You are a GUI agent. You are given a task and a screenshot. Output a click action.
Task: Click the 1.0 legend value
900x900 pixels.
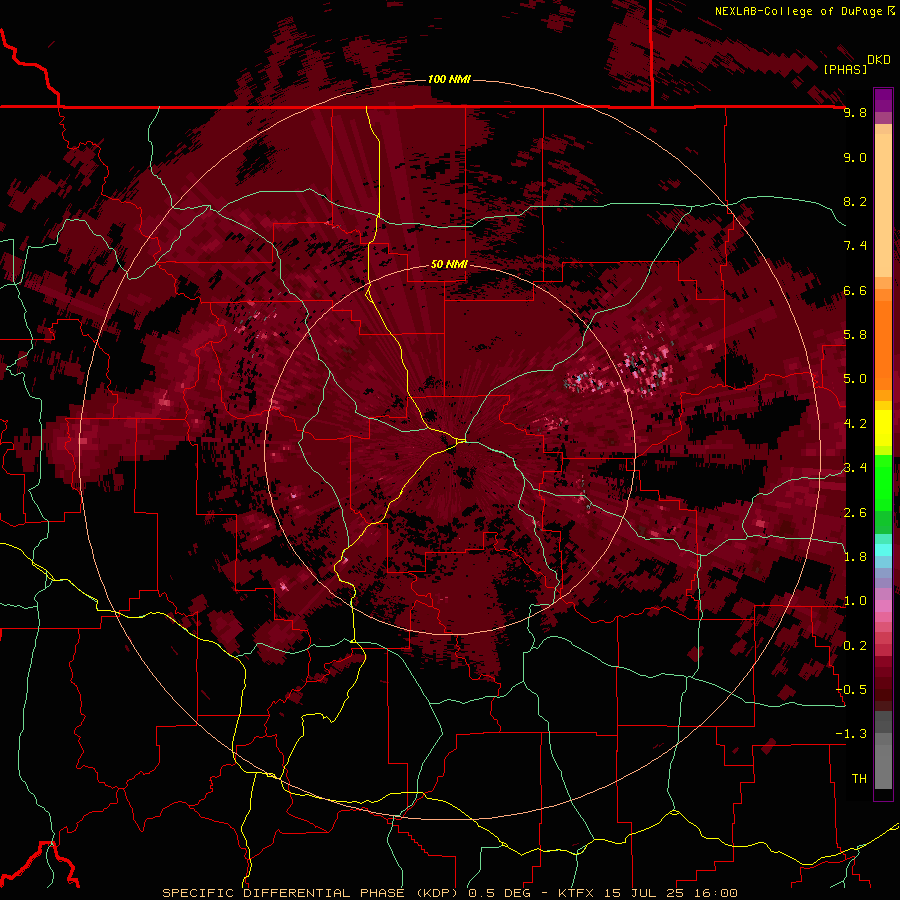pyautogui.click(x=855, y=601)
